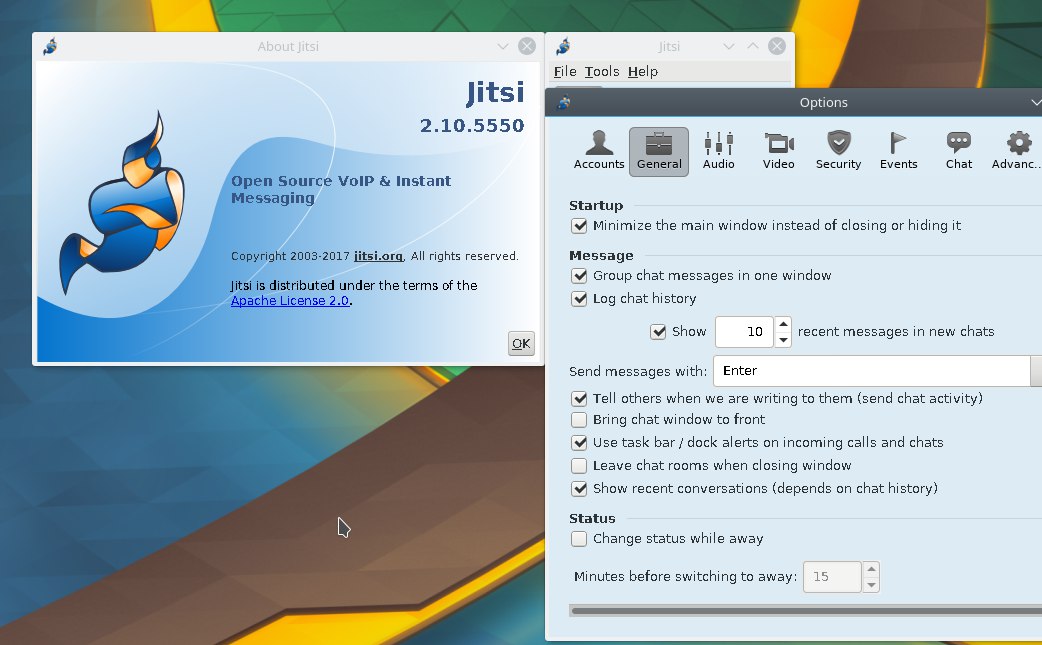This screenshot has height=645, width=1042.
Task: Enable Bring chat window to front
Action: click(579, 420)
